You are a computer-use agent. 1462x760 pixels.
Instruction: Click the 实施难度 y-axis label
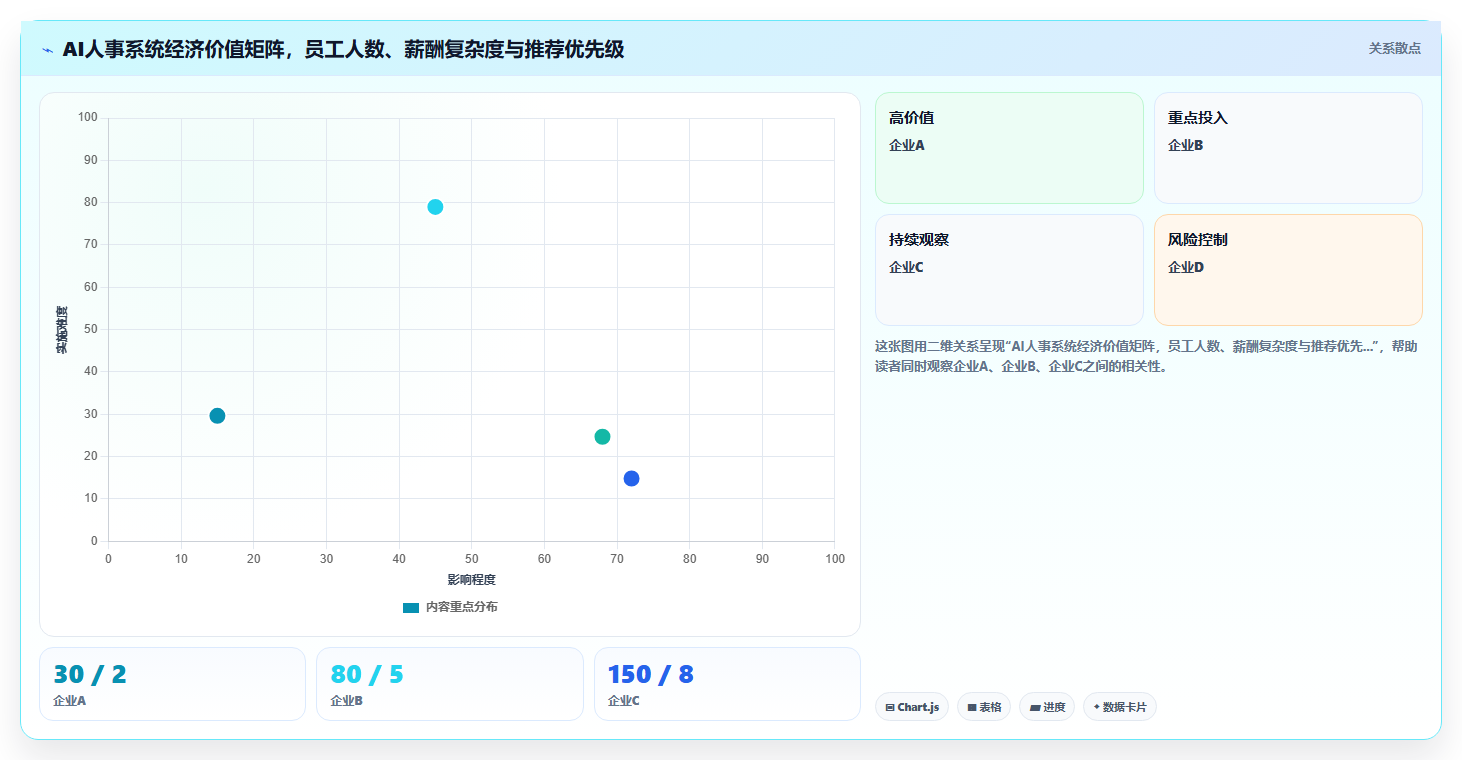click(x=62, y=330)
